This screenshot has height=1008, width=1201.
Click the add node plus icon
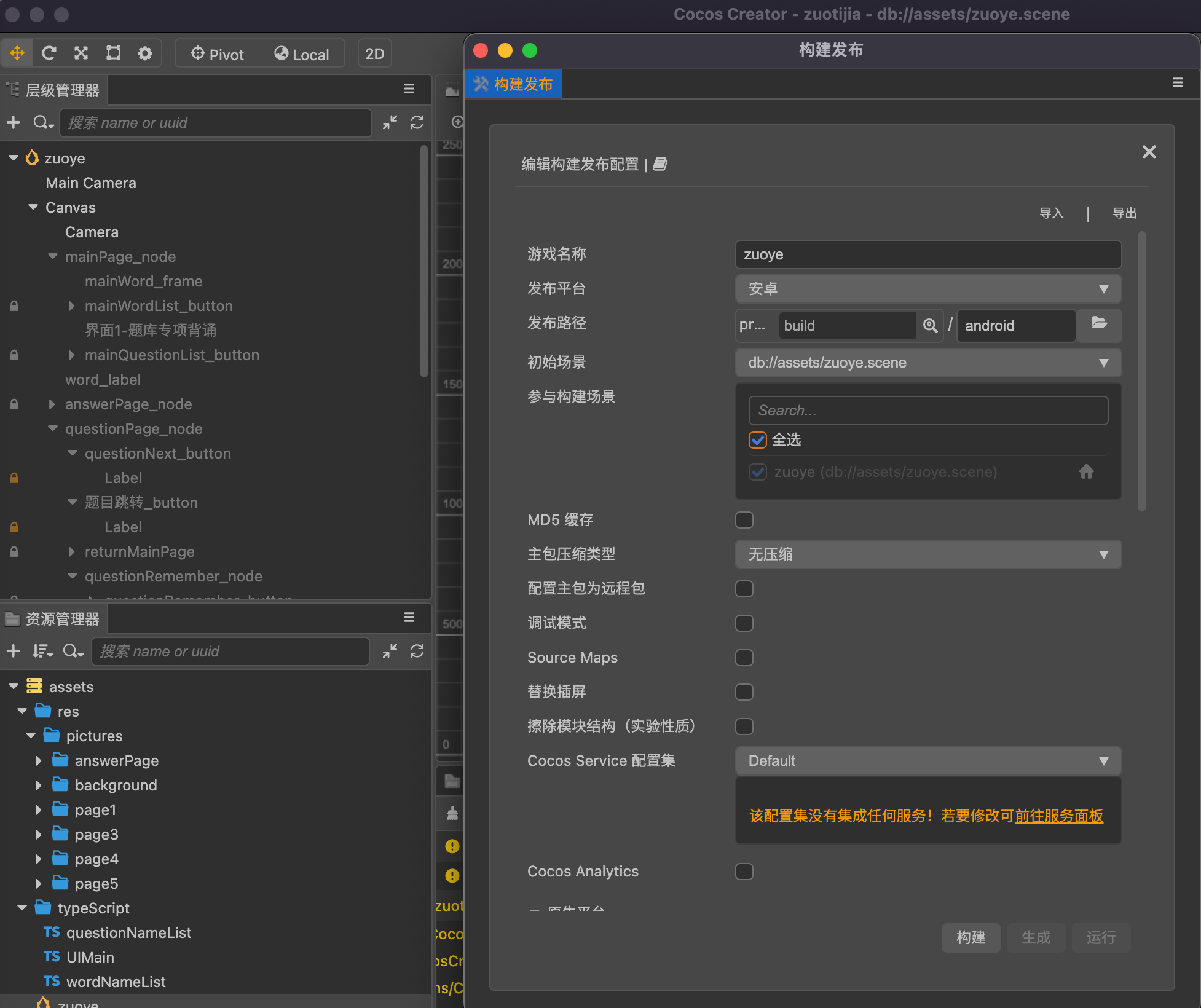tap(14, 122)
